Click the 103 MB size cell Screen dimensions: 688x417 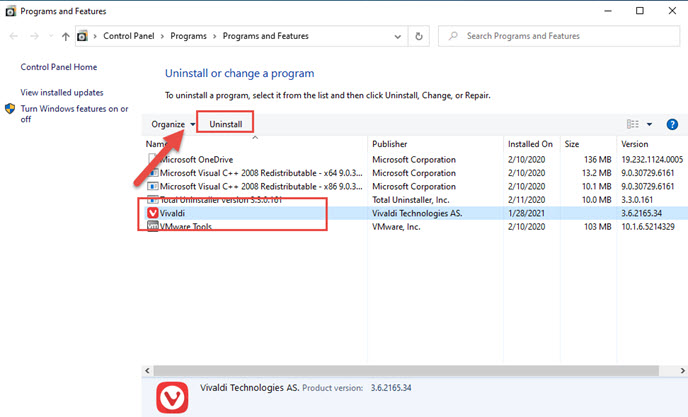[x=597, y=227]
